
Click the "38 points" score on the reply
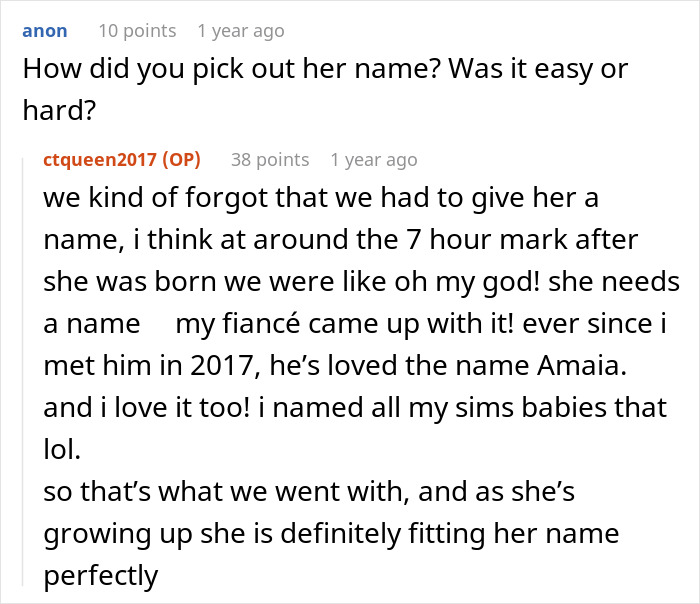pos(270,160)
